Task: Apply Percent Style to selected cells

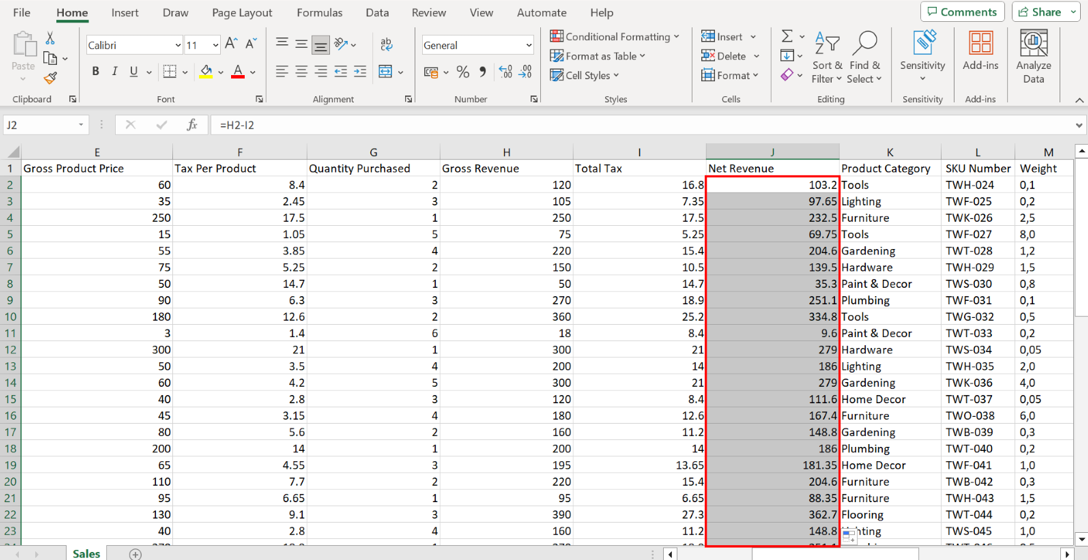Action: 463,72
